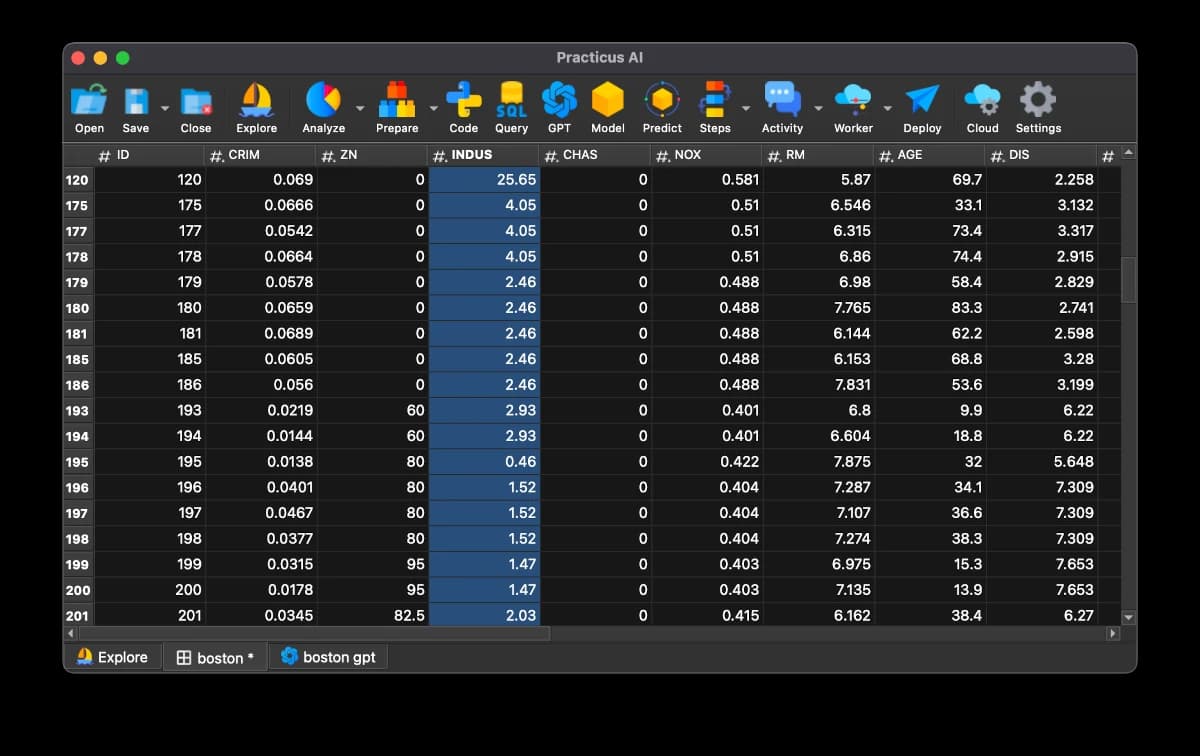The height and width of the screenshot is (756, 1200).
Task: Click the Open file icon
Action: [x=89, y=101]
